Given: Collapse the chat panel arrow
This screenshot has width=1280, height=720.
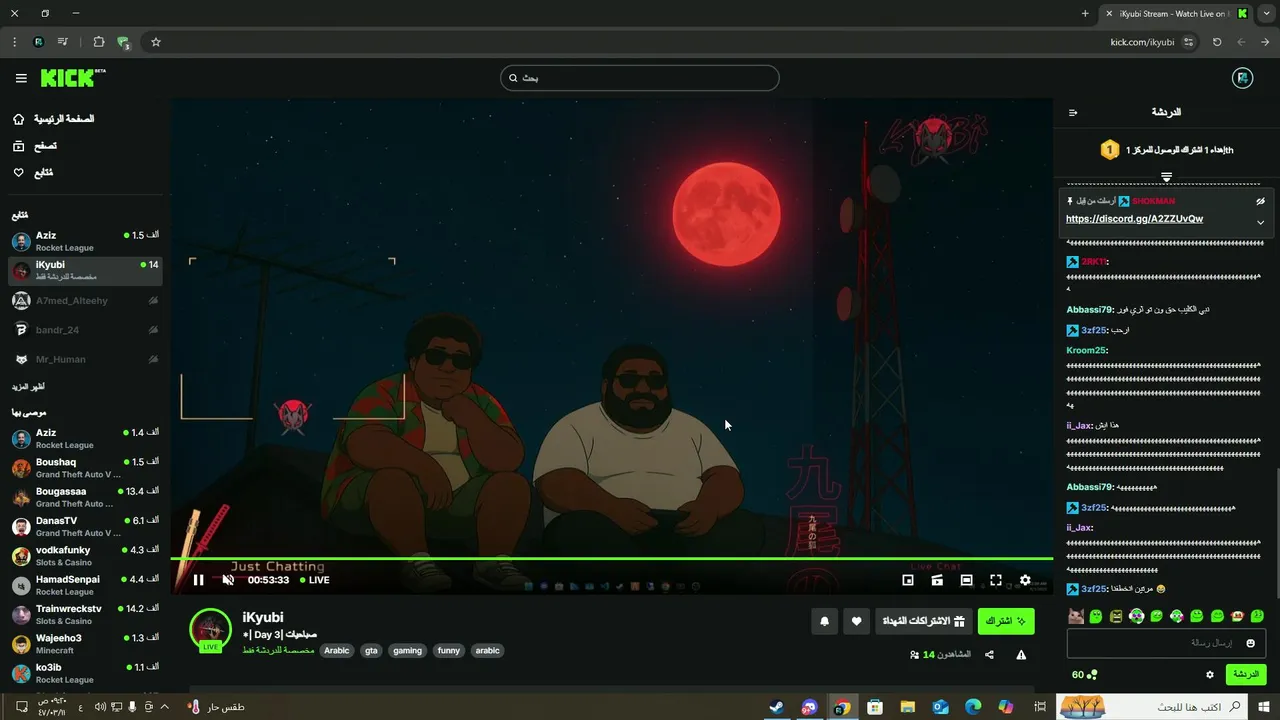Looking at the screenshot, I should tap(1073, 112).
